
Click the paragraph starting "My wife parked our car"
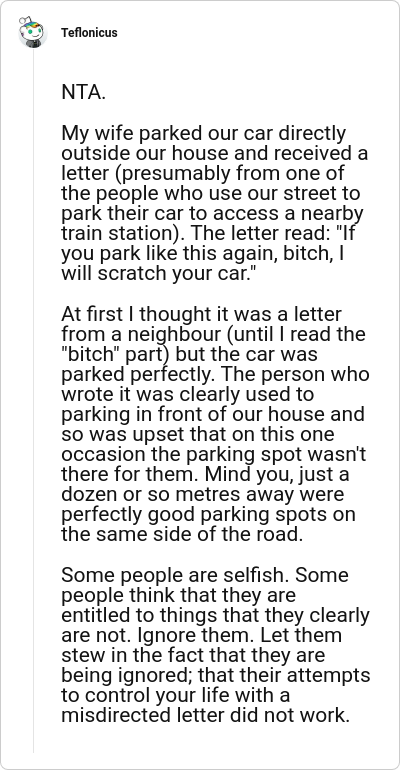[214, 203]
